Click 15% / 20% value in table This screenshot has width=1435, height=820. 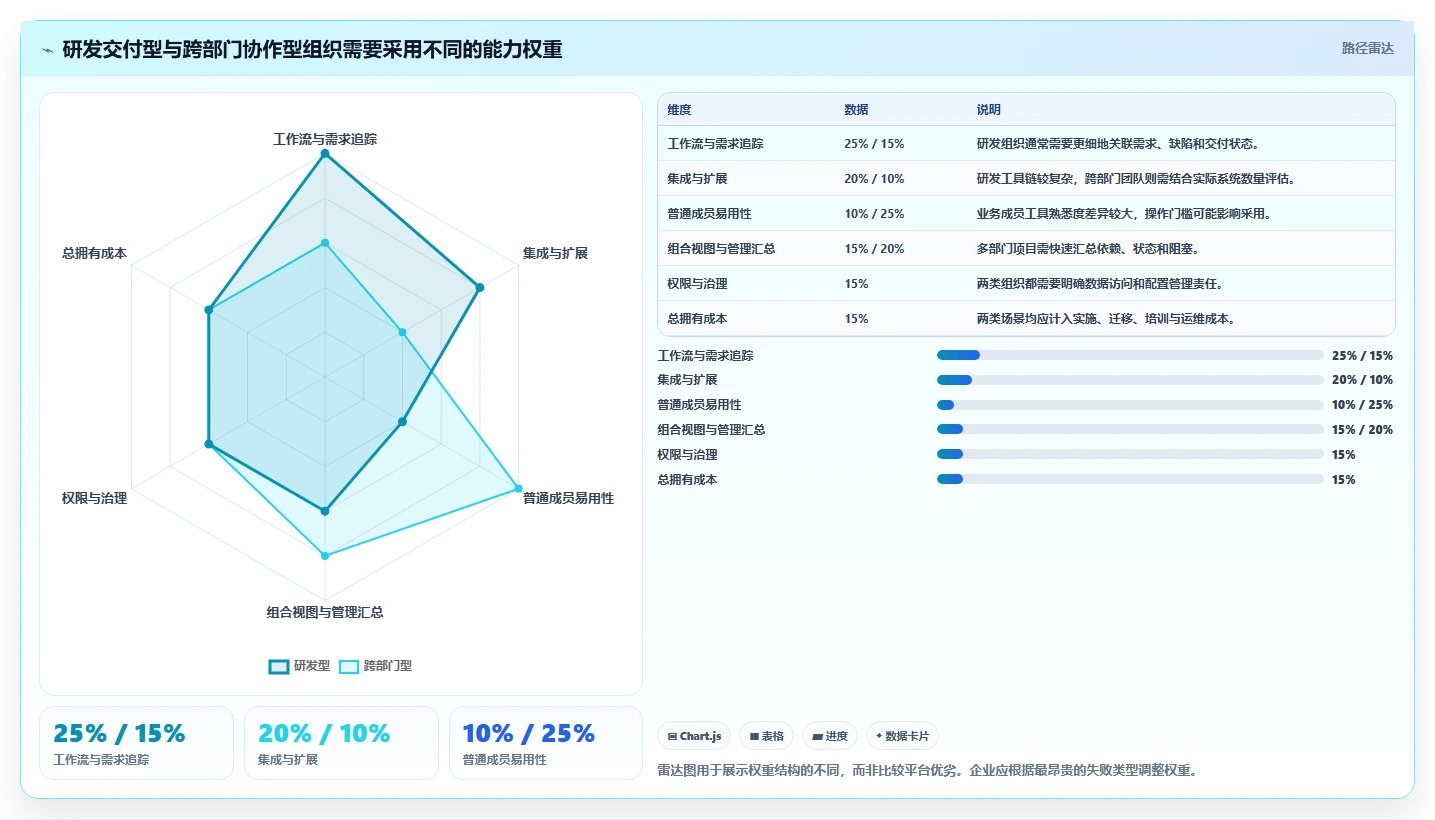point(874,248)
